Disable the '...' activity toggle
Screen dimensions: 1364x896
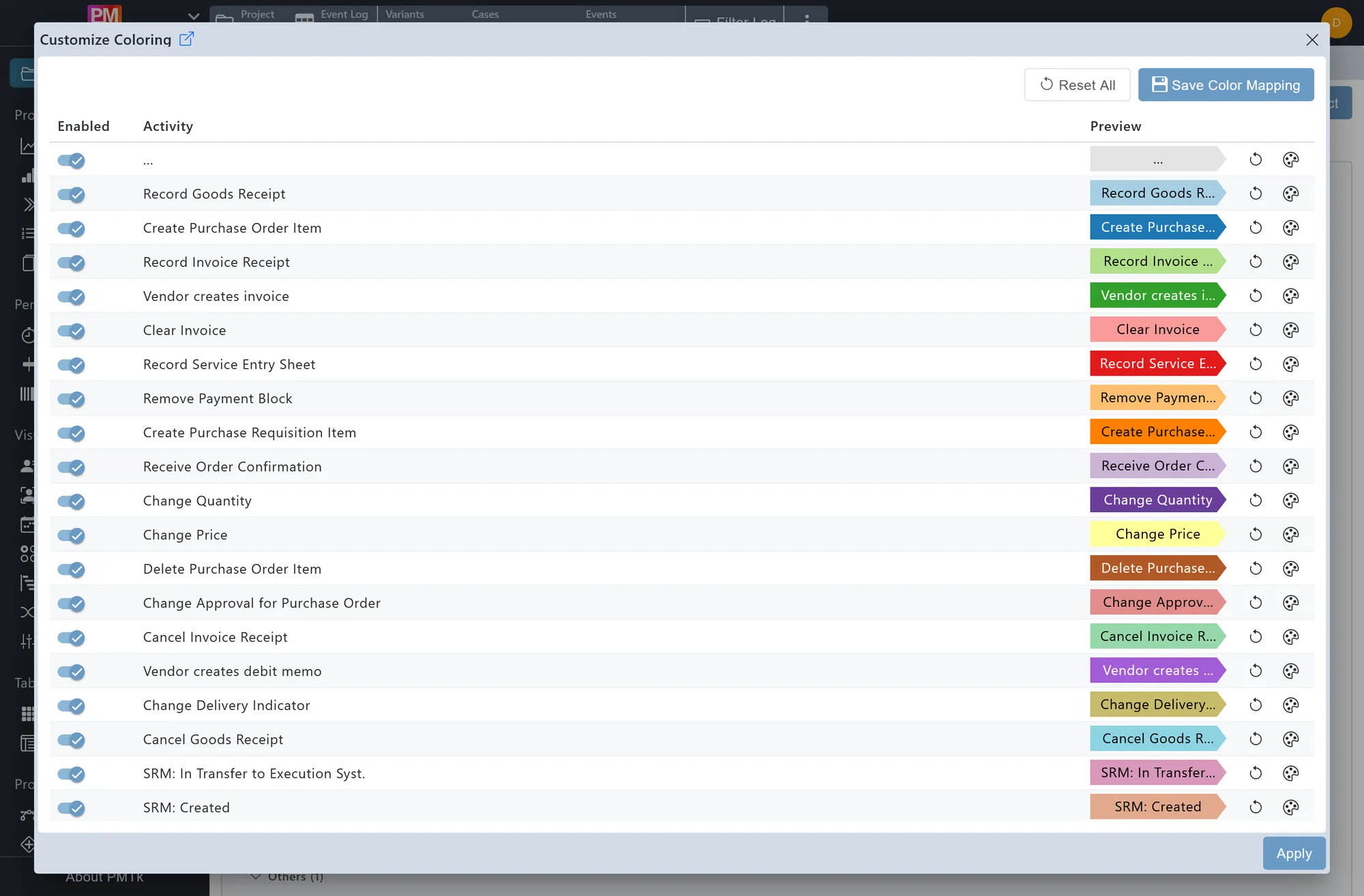coord(71,160)
